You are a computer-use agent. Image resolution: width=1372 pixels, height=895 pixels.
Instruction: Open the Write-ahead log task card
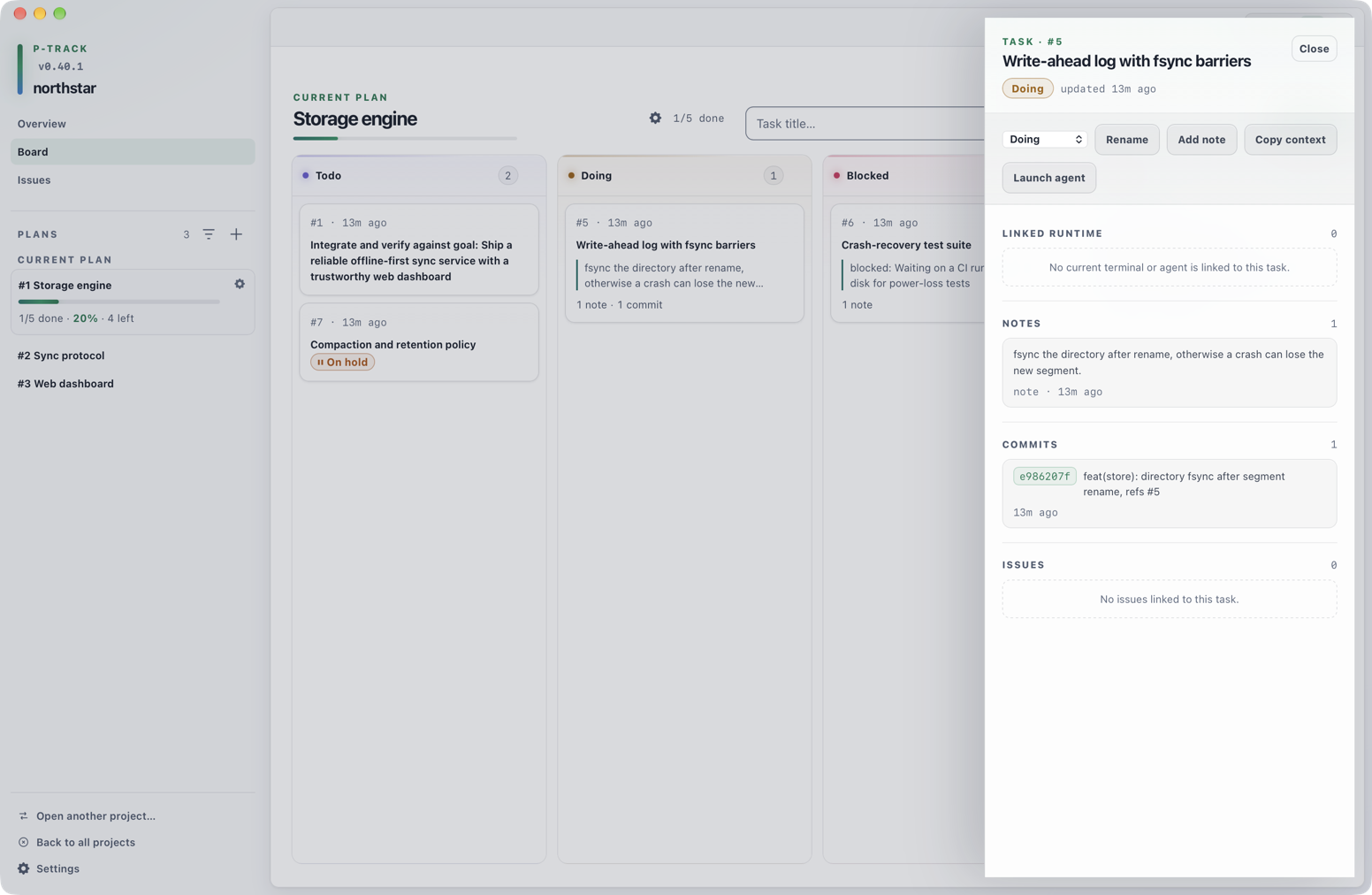[x=684, y=264]
